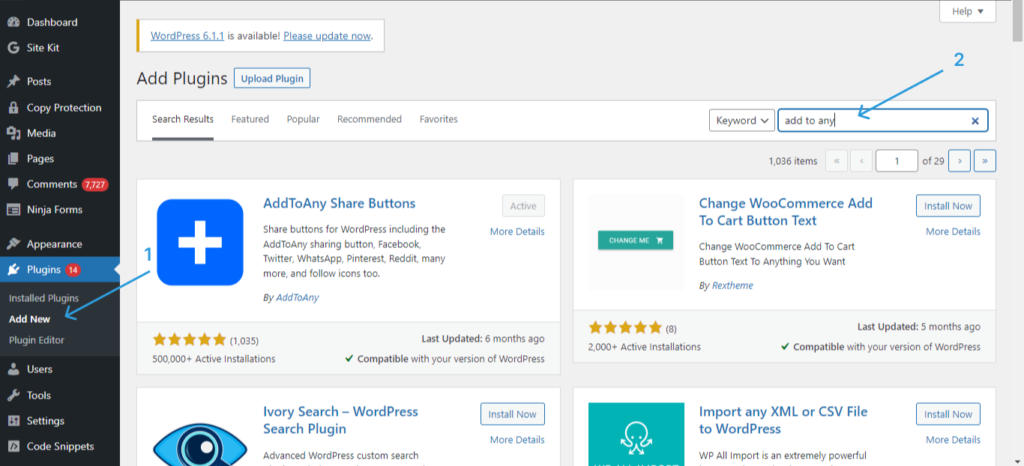The height and width of the screenshot is (466, 1024).
Task: Switch to the Popular tab
Action: 303,119
